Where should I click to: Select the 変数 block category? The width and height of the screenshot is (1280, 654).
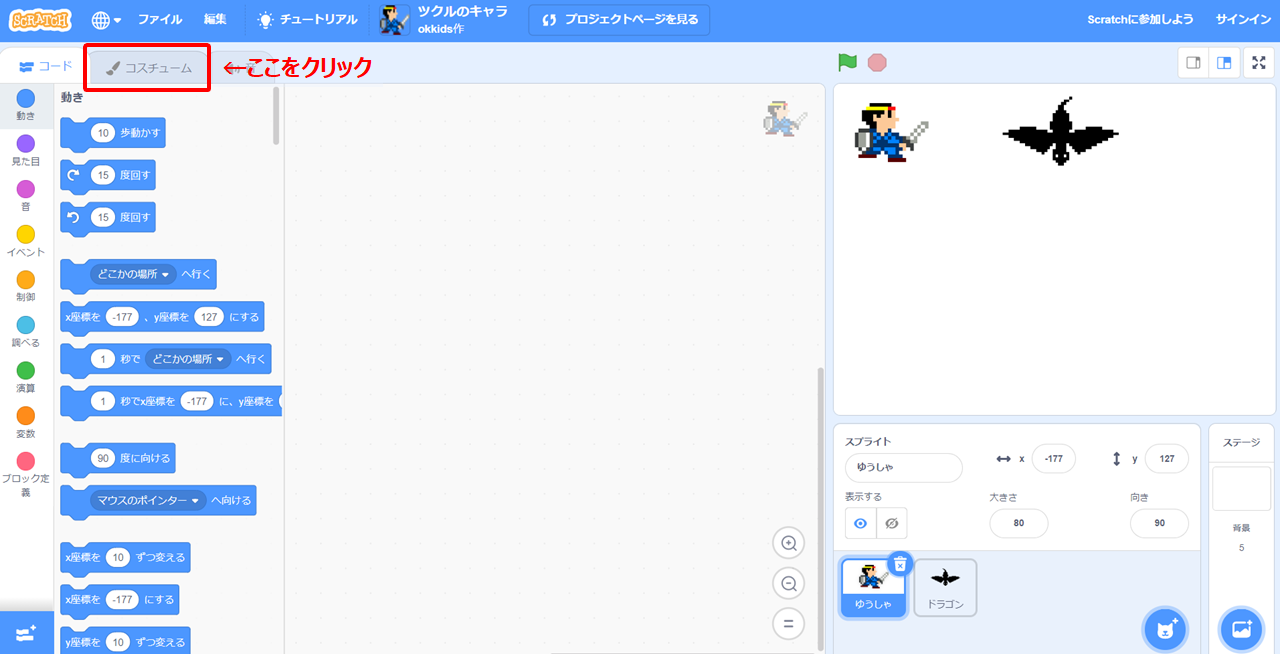[x=26, y=423]
